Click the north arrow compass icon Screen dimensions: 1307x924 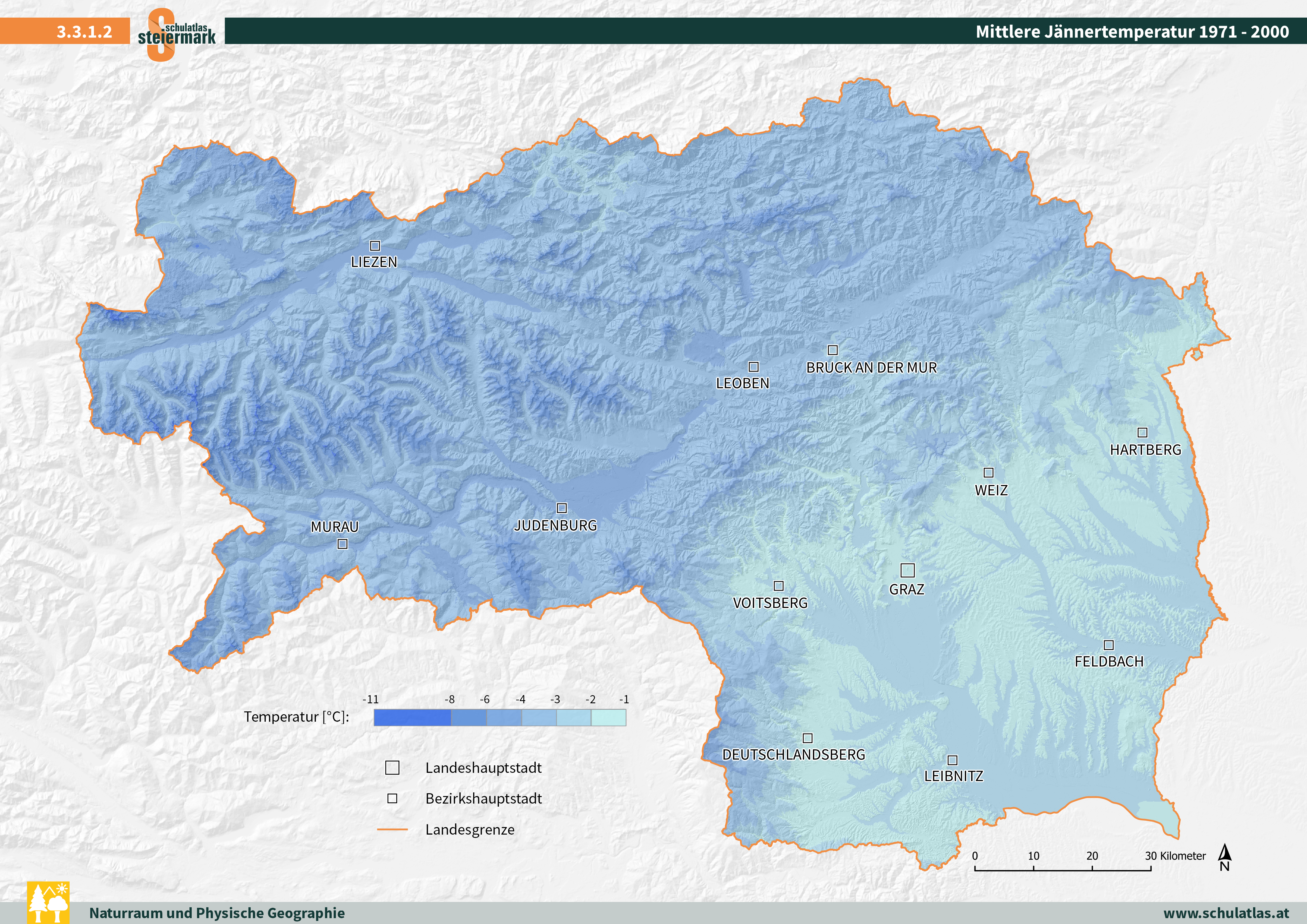(x=1225, y=857)
